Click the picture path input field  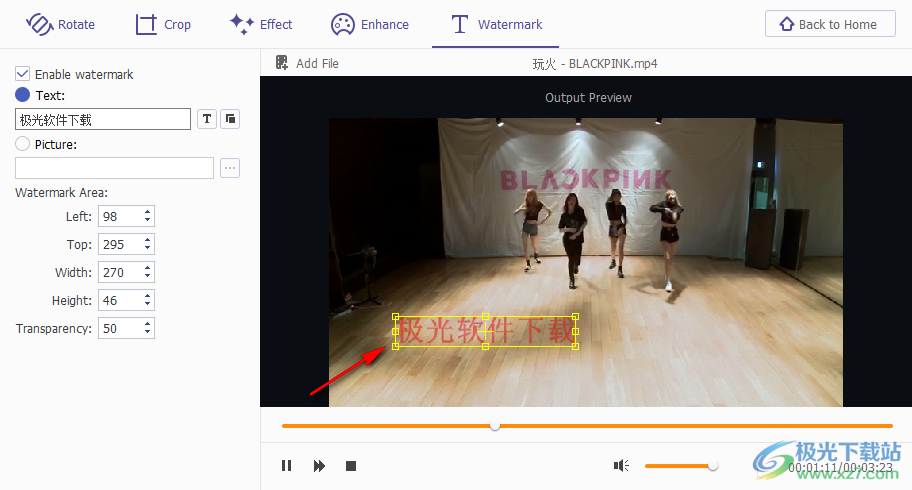point(115,168)
